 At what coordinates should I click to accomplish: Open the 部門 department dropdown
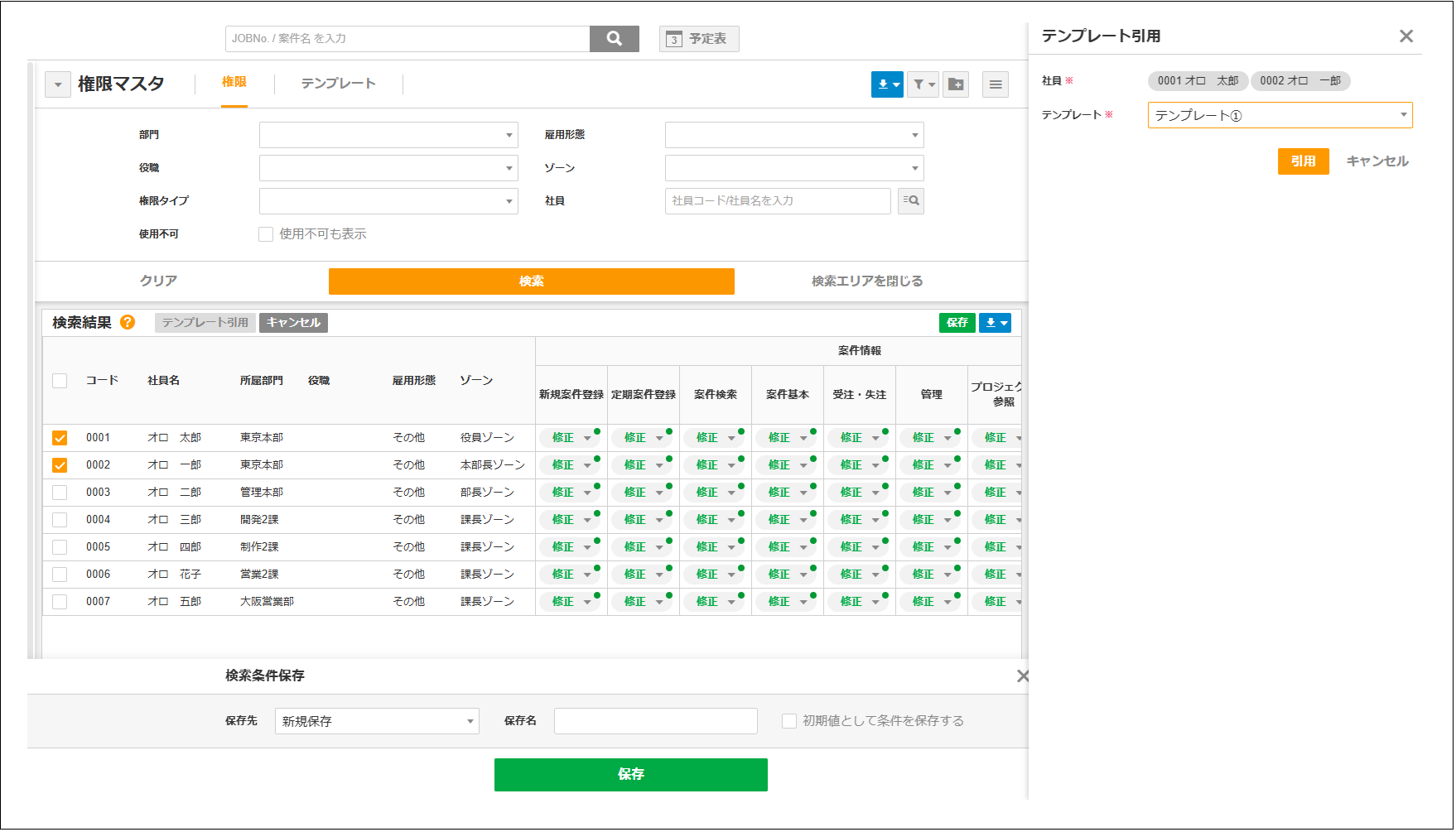click(x=388, y=134)
